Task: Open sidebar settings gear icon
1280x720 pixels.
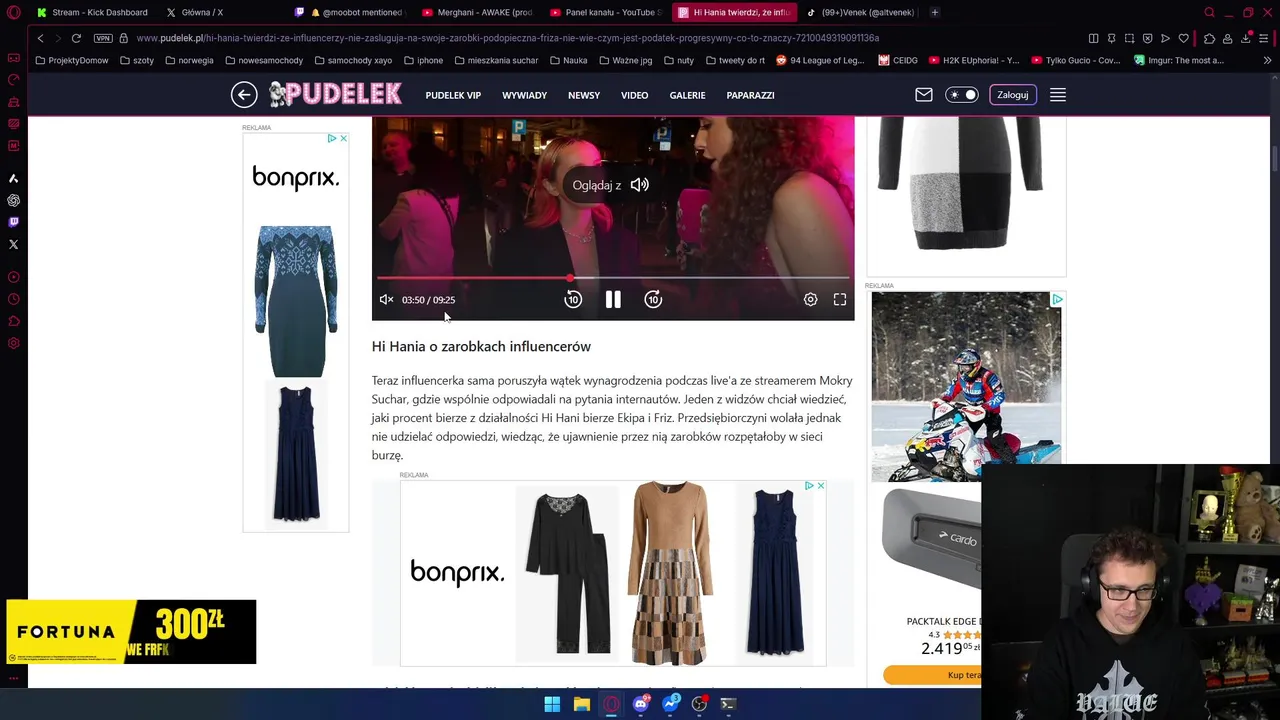Action: click(x=13, y=343)
